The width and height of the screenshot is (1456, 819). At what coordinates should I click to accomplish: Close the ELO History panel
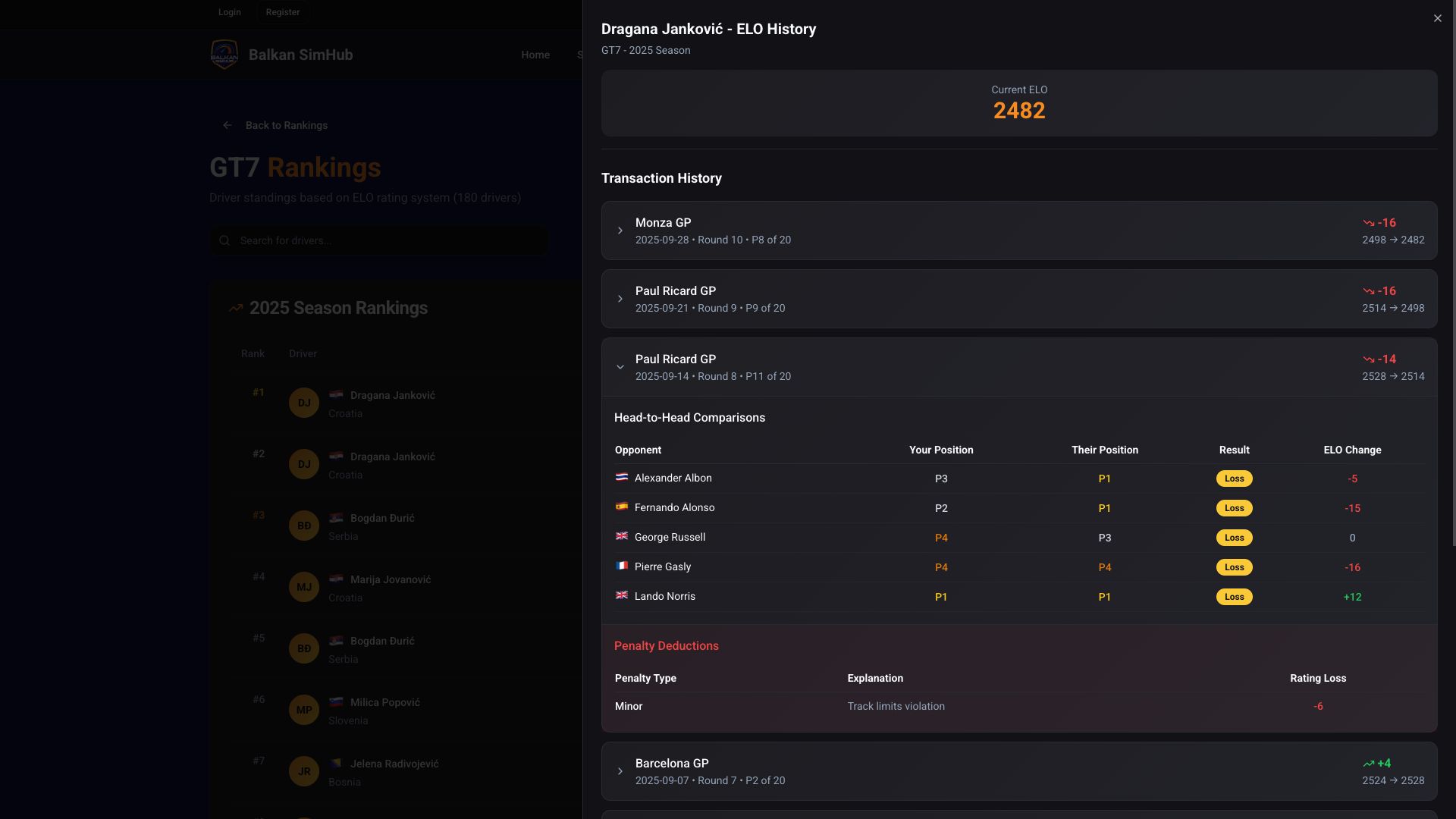tap(1437, 18)
